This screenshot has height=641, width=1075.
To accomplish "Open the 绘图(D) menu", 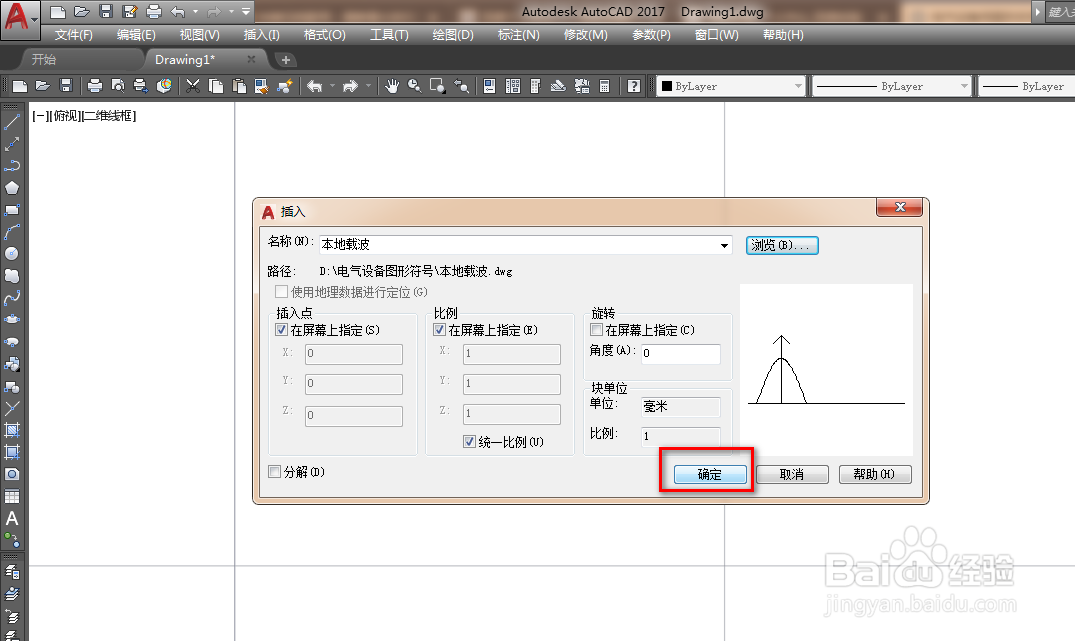I will 452,35.
